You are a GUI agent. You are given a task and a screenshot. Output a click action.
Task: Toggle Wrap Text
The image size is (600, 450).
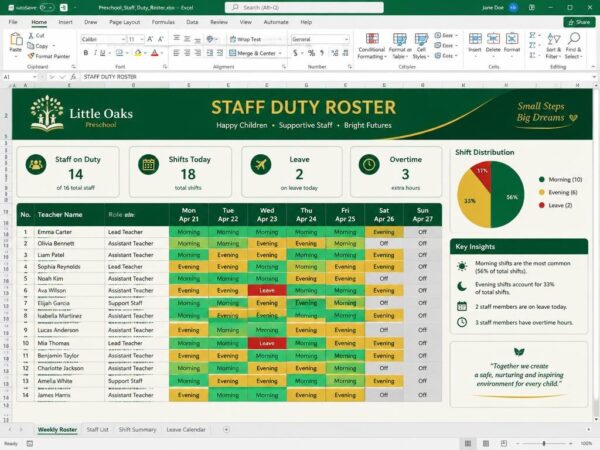tap(245, 39)
